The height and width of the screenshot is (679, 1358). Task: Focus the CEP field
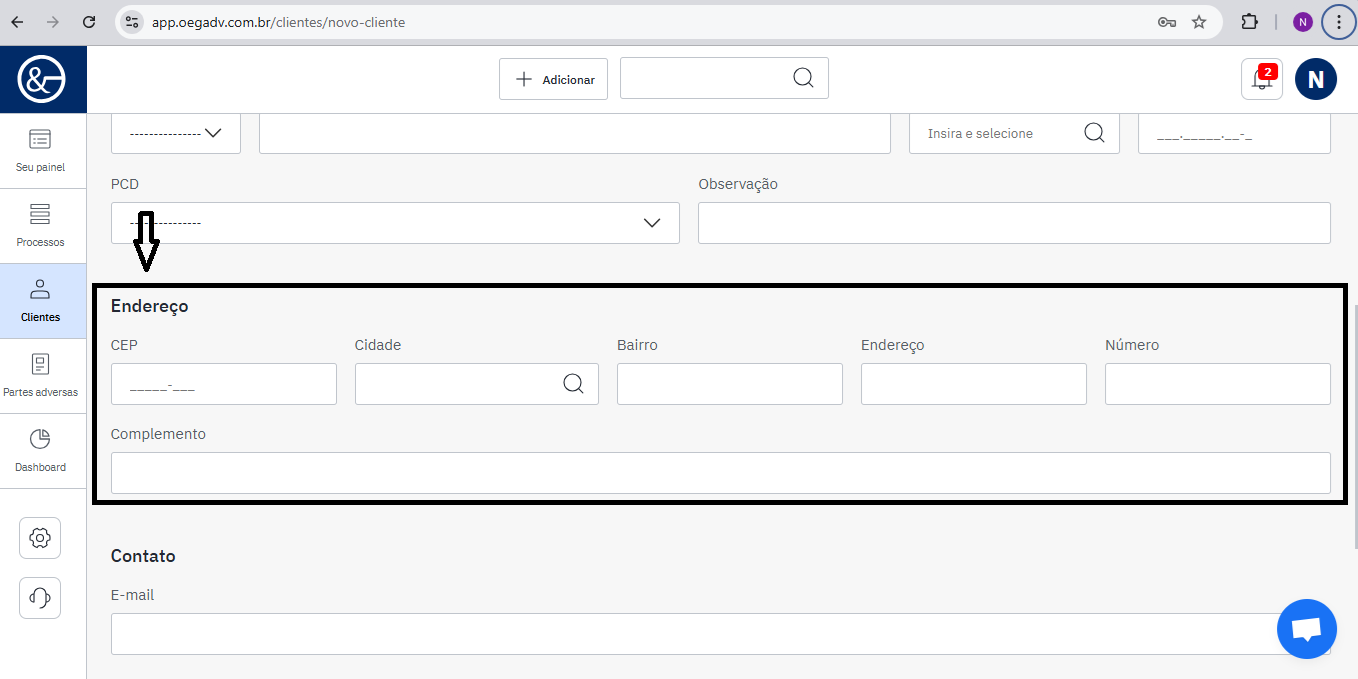coord(224,384)
